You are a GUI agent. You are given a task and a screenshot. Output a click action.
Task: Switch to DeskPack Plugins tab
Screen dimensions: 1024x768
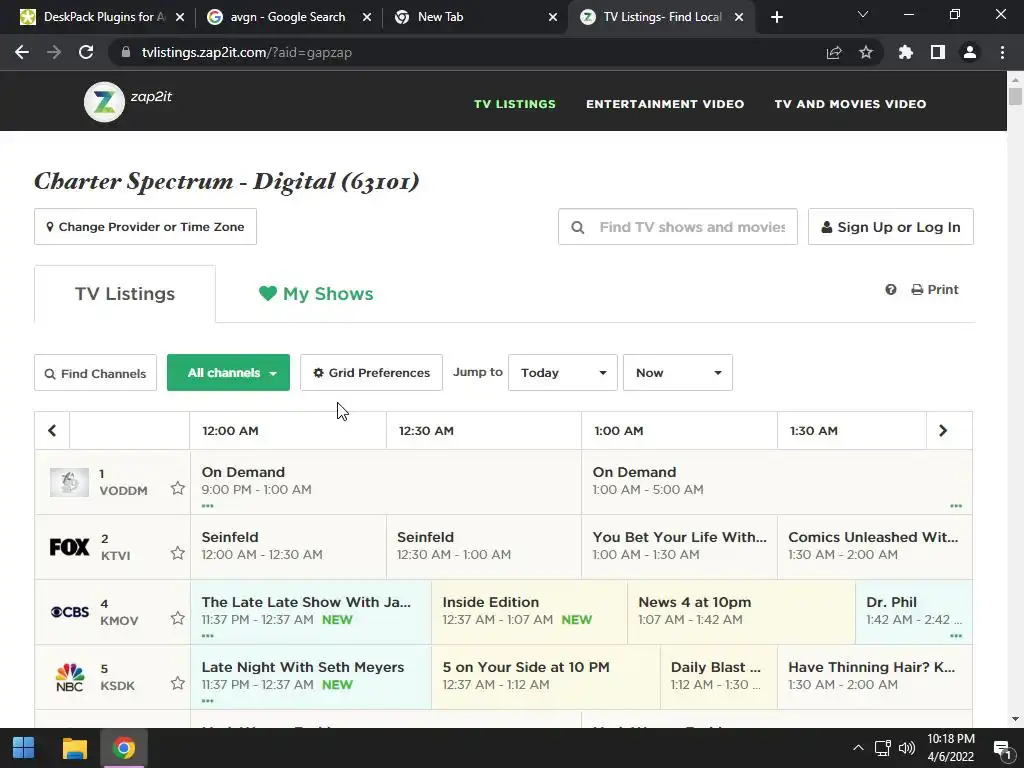tap(102, 17)
